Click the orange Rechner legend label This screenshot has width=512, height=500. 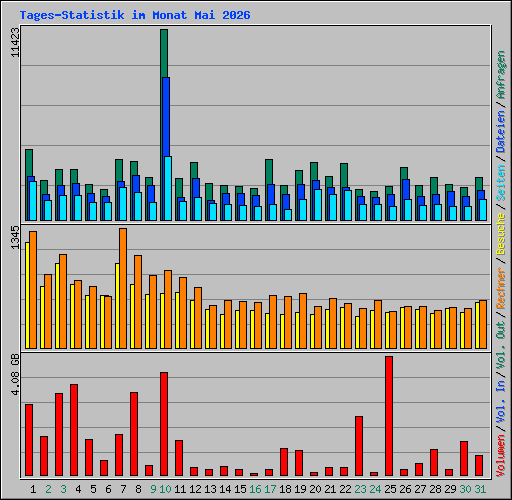pos(501,288)
